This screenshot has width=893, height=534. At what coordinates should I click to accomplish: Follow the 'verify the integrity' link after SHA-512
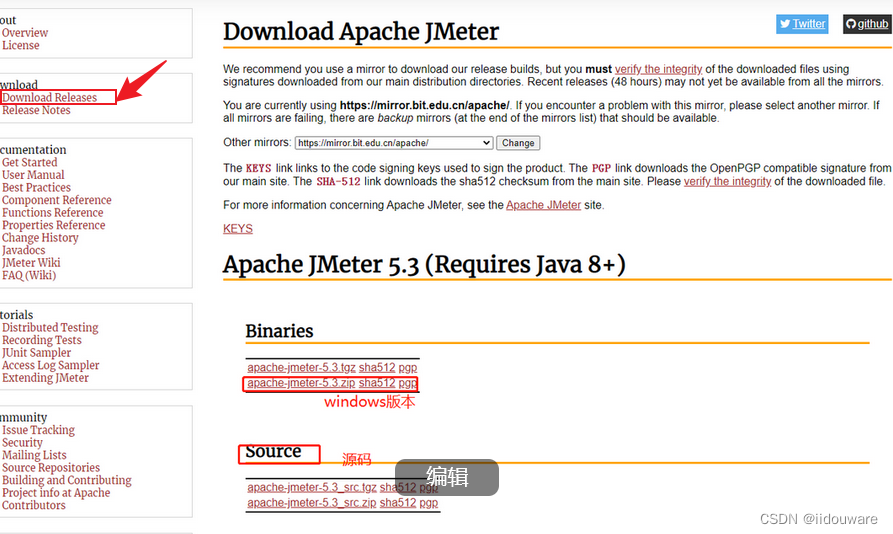727,181
